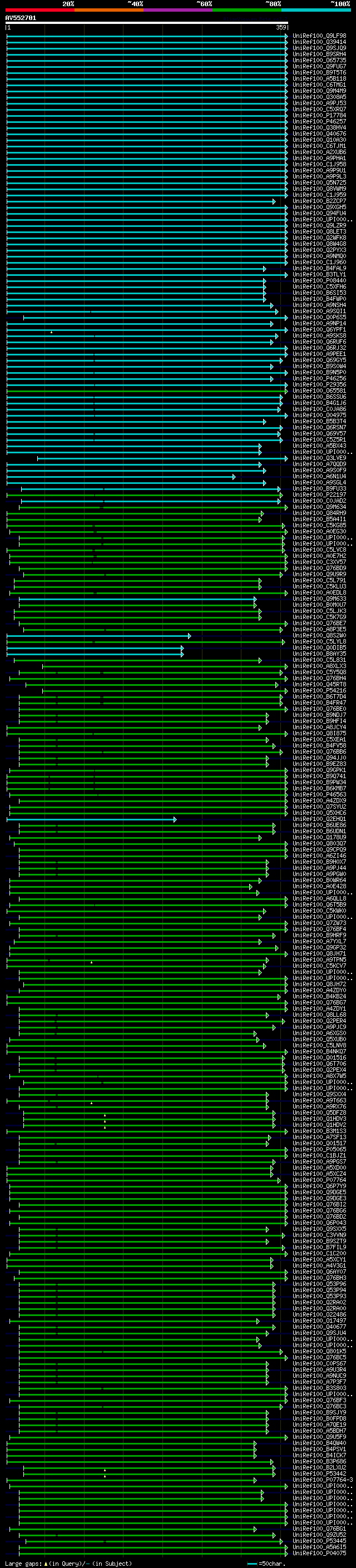
Task: Open the UniRef100_B5B3T4 entry
Action: click(319, 422)
